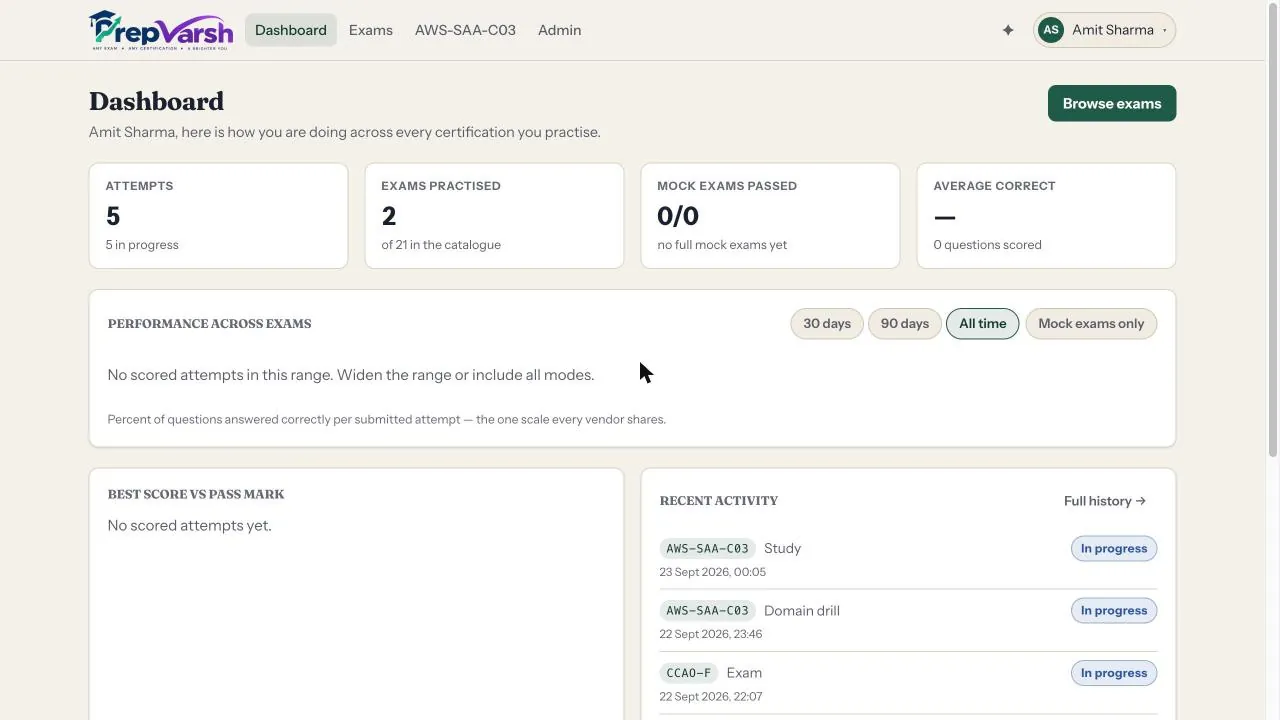
Task: Click the 'Domain drill' mode label
Action: [802, 610]
